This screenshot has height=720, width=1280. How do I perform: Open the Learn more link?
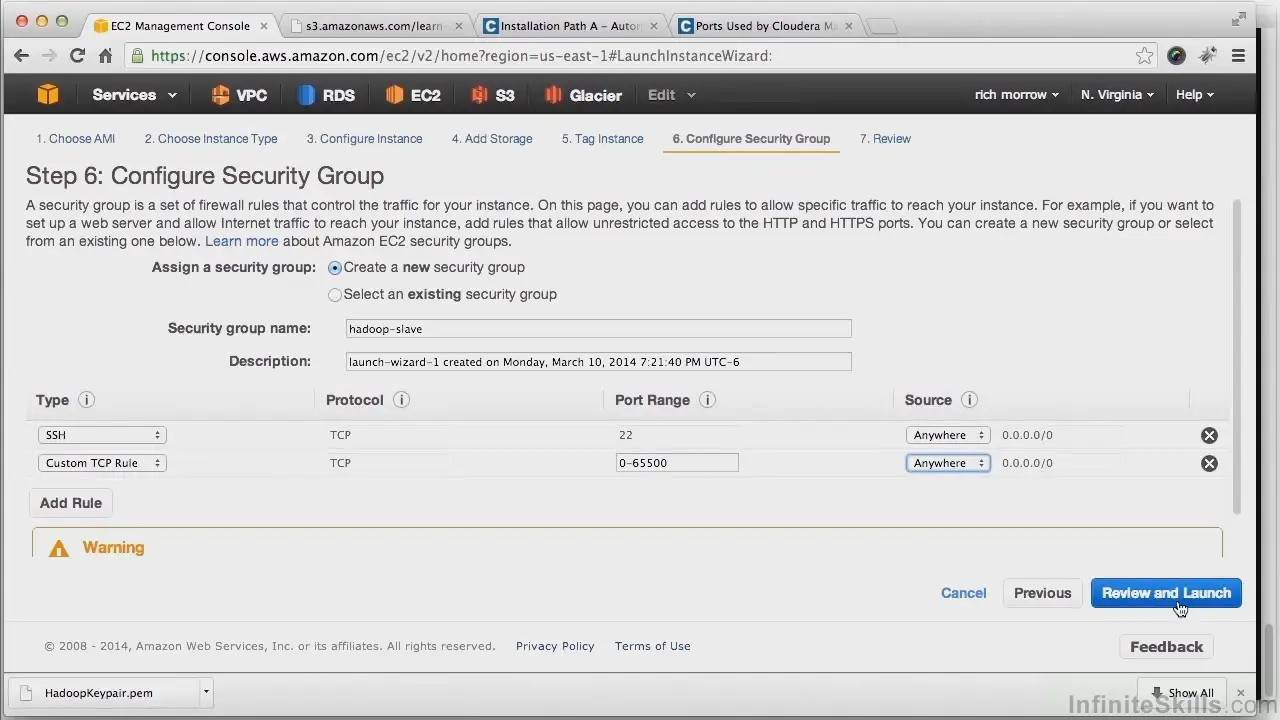pyautogui.click(x=242, y=241)
